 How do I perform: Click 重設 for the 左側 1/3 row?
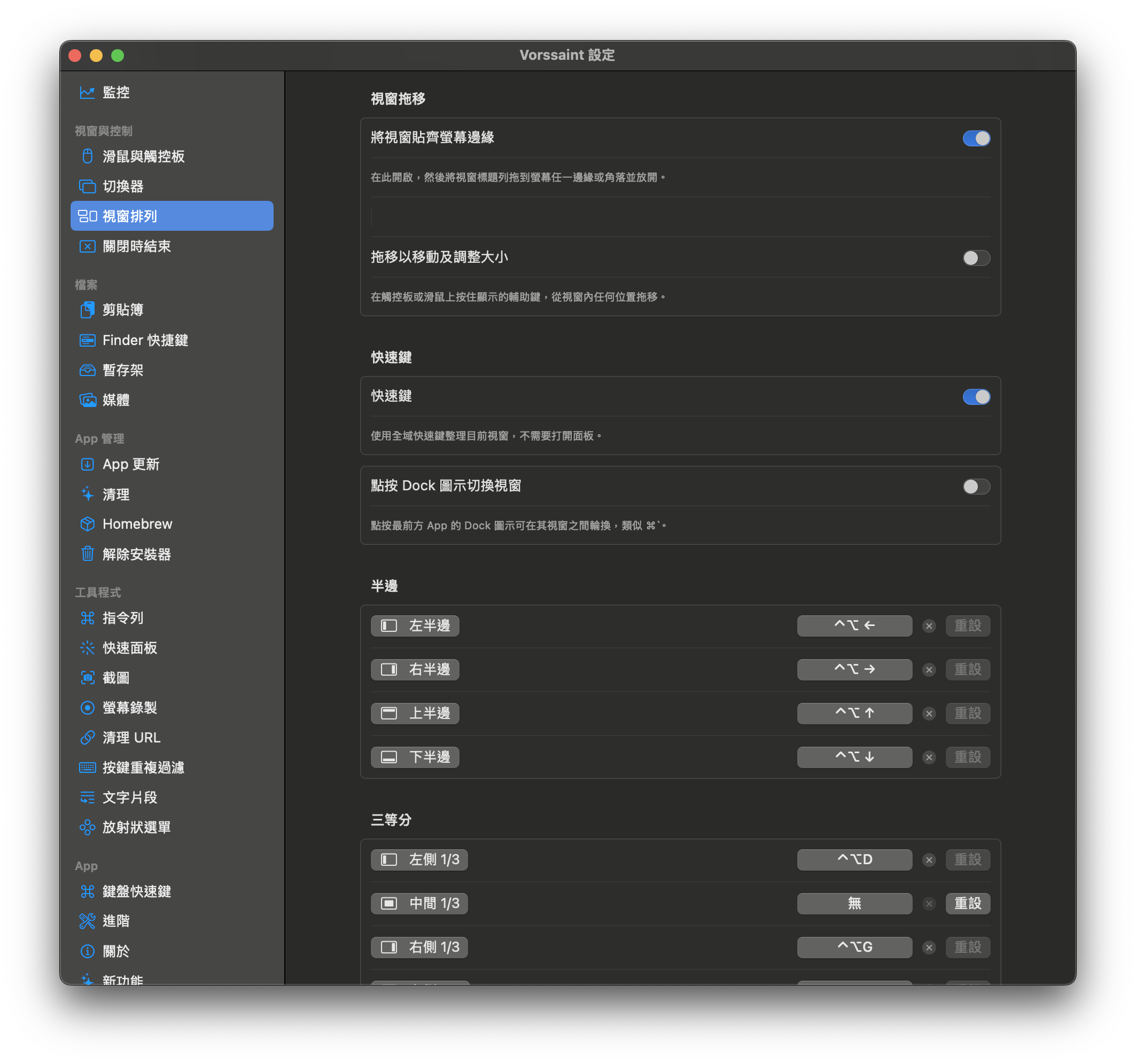968,859
